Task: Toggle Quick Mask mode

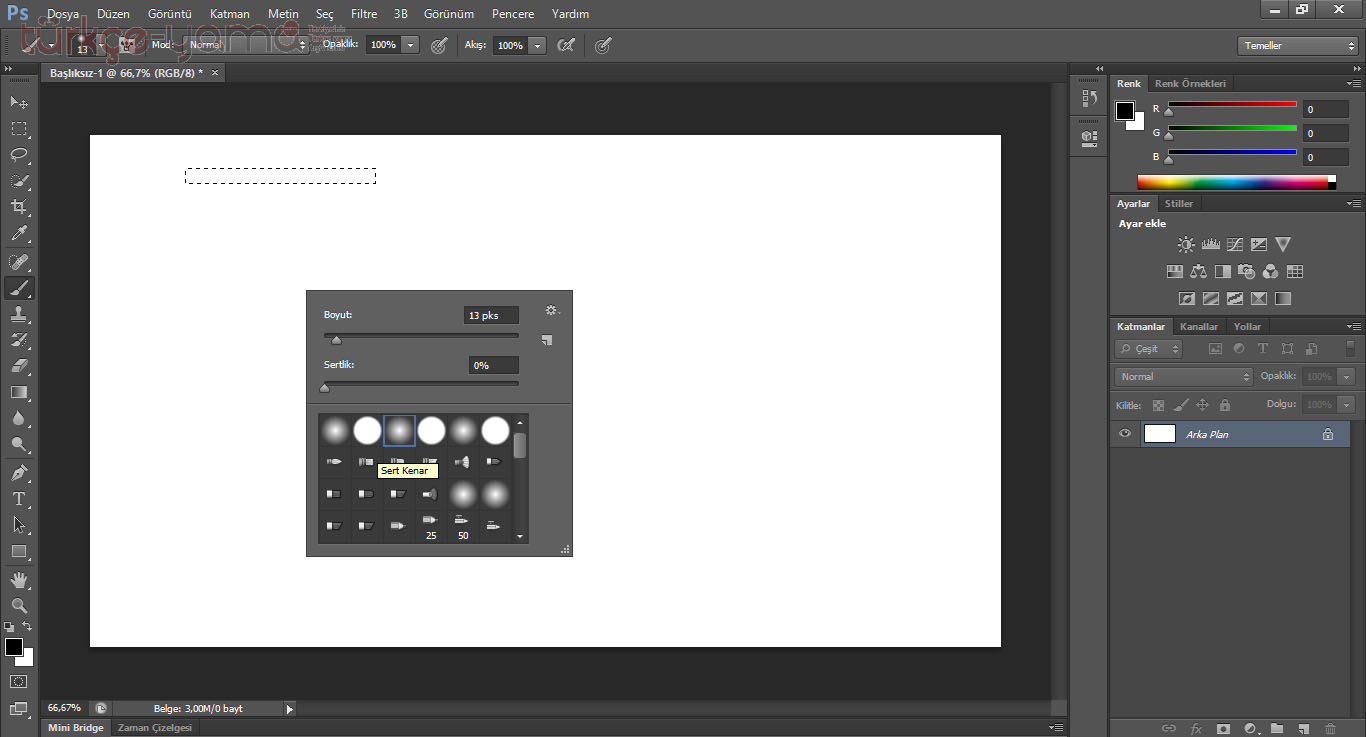Action: [19, 681]
